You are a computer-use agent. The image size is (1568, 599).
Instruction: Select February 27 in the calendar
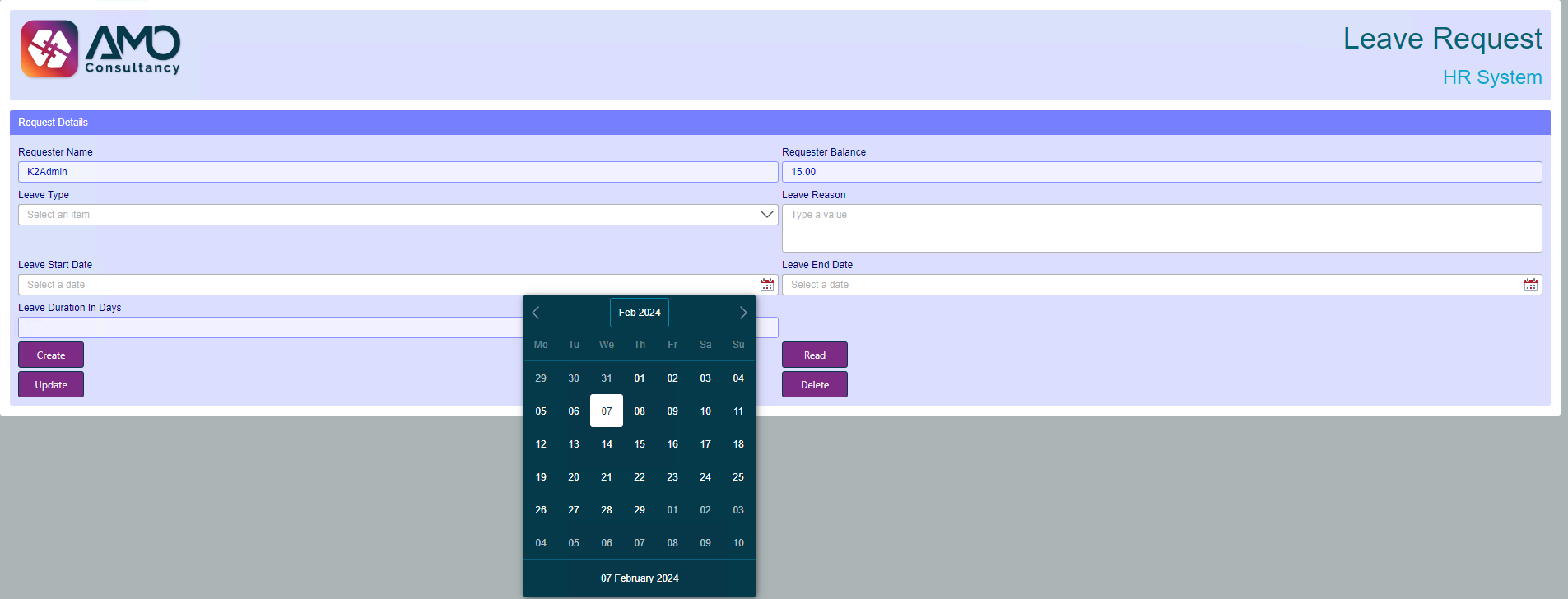pos(574,510)
